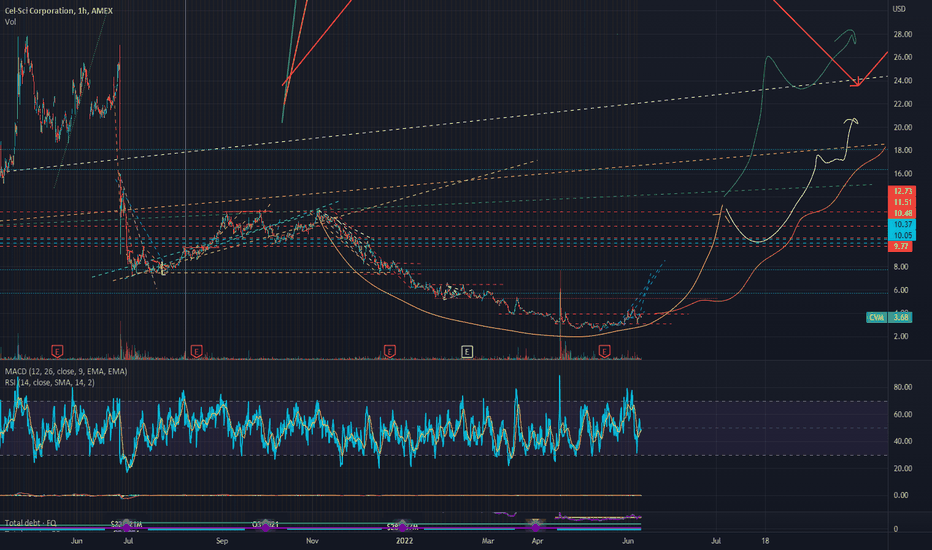Click the purple debt data point near Apr 2022
The image size is (932, 550).
[x=536, y=527]
